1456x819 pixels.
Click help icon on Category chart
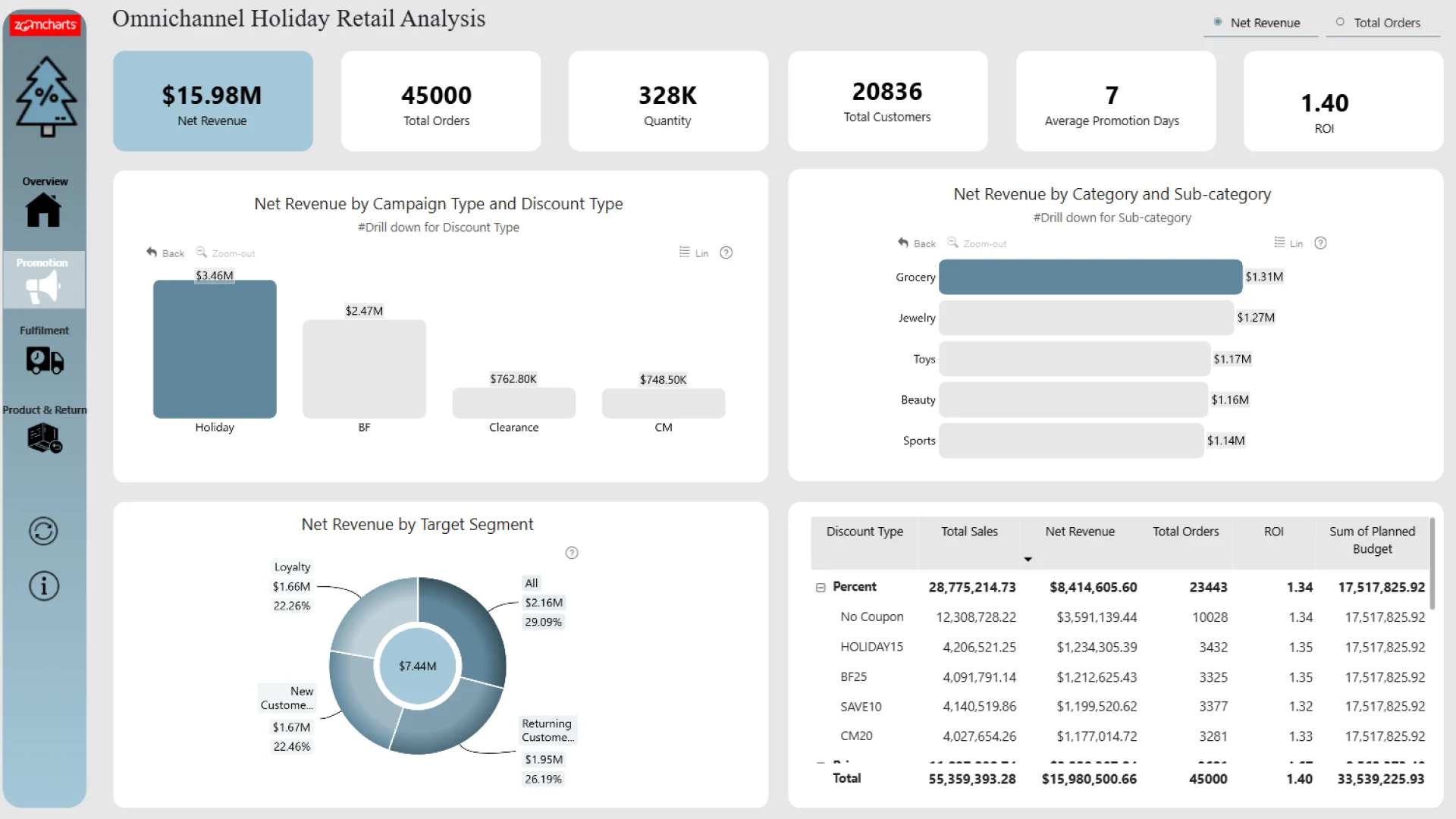point(1320,243)
